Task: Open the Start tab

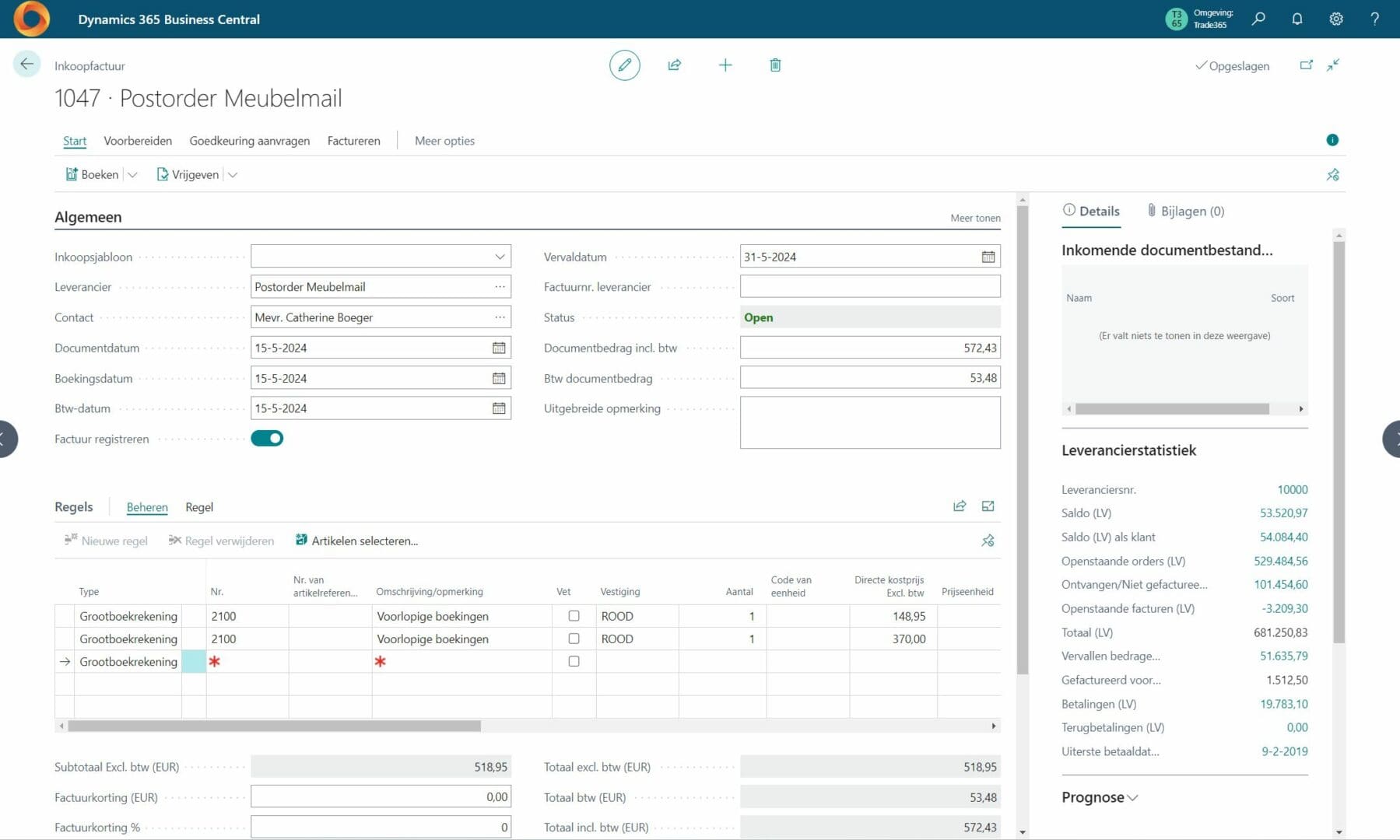Action: [75, 141]
